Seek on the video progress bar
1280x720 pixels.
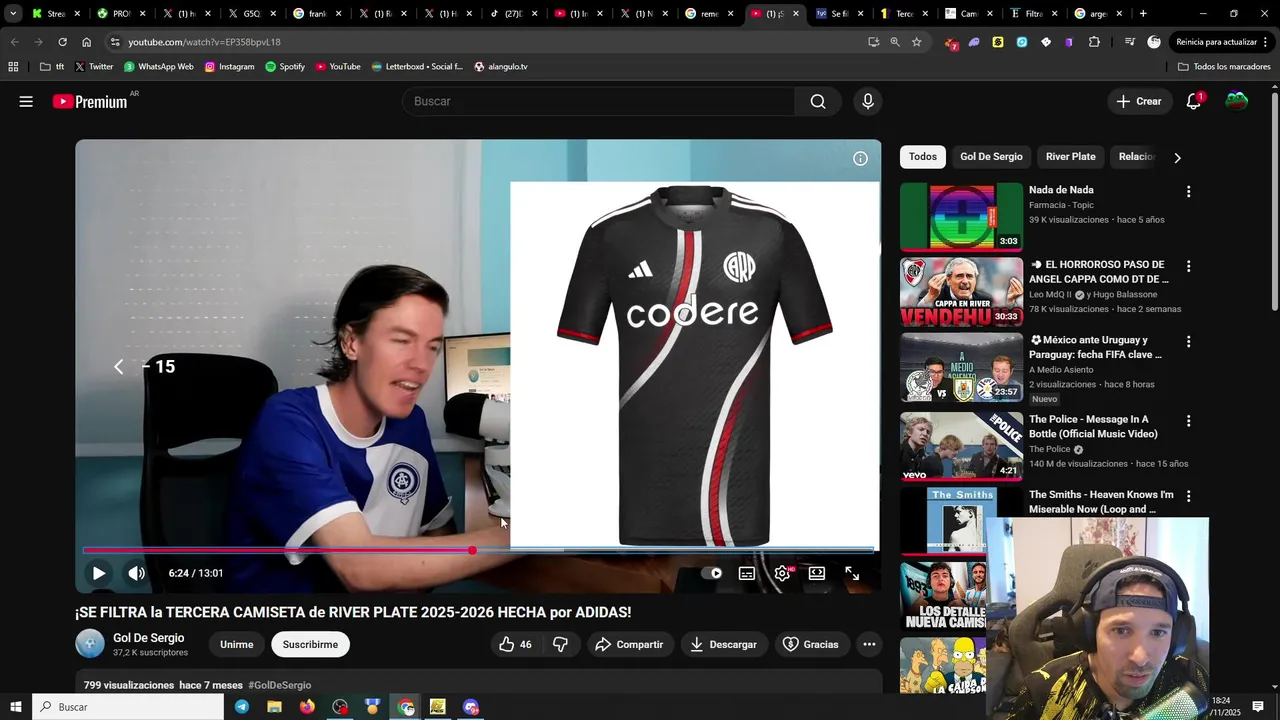(x=478, y=550)
